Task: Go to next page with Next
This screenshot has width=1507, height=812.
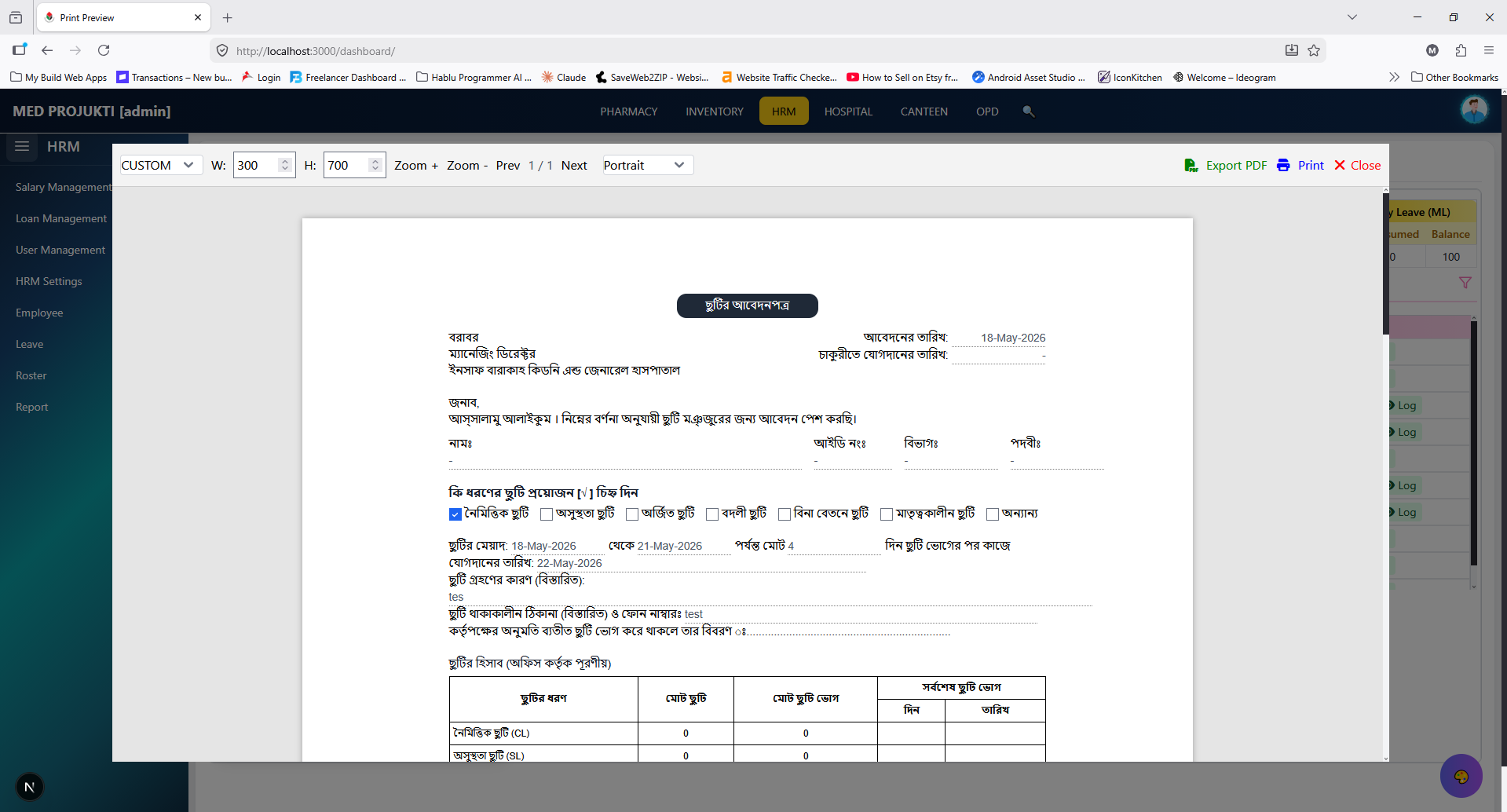Action: click(x=574, y=165)
